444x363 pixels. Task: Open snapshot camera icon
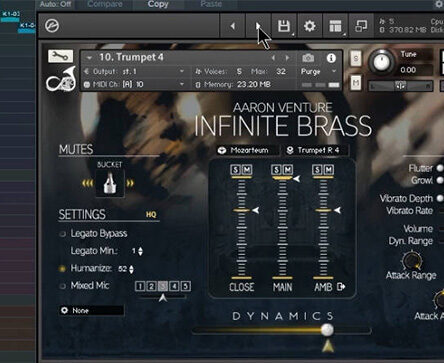308,58
